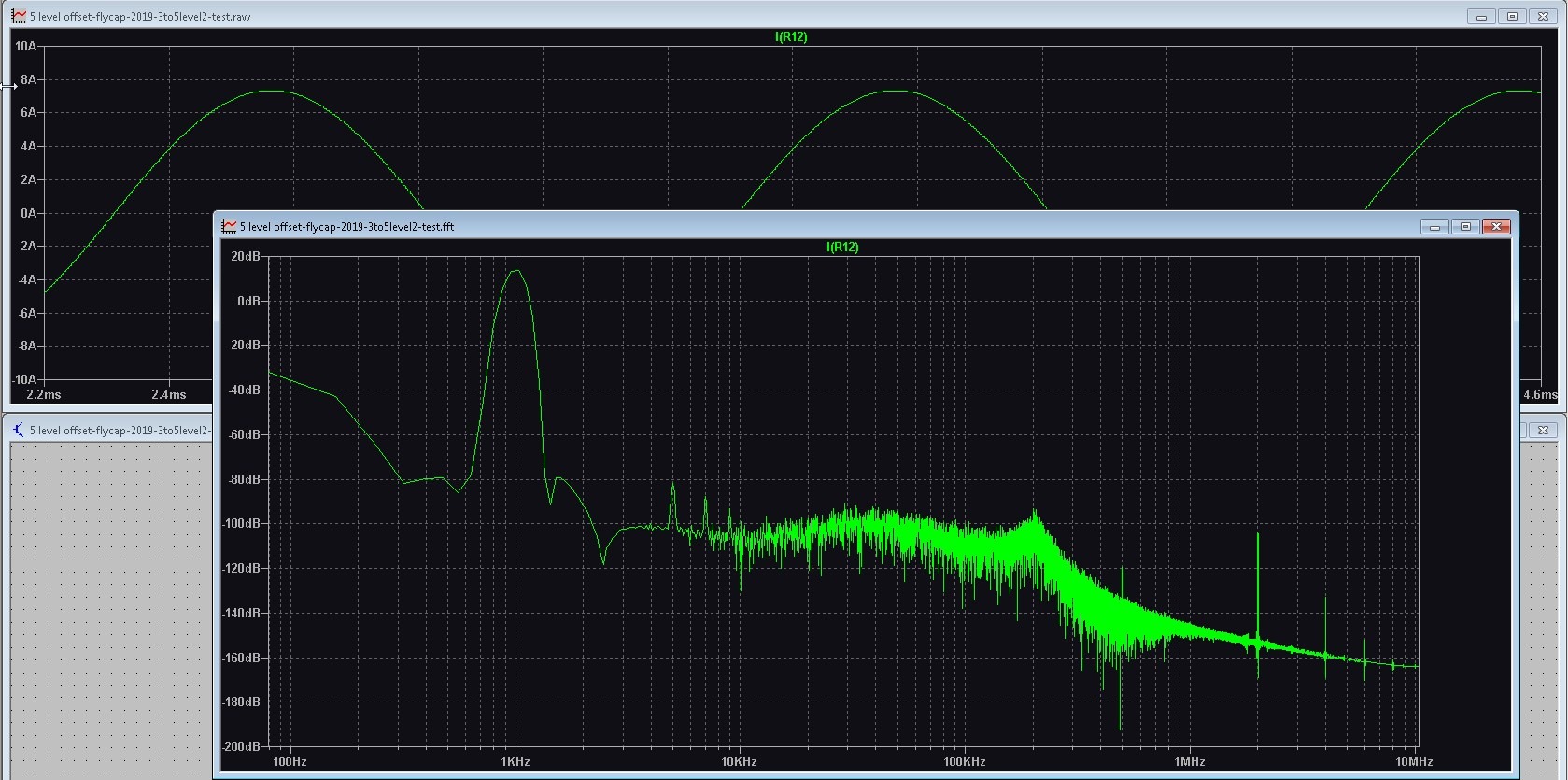Screen dimensions: 1568x780
Task: Click the -180dB FFT axis label
Action: coord(241,702)
